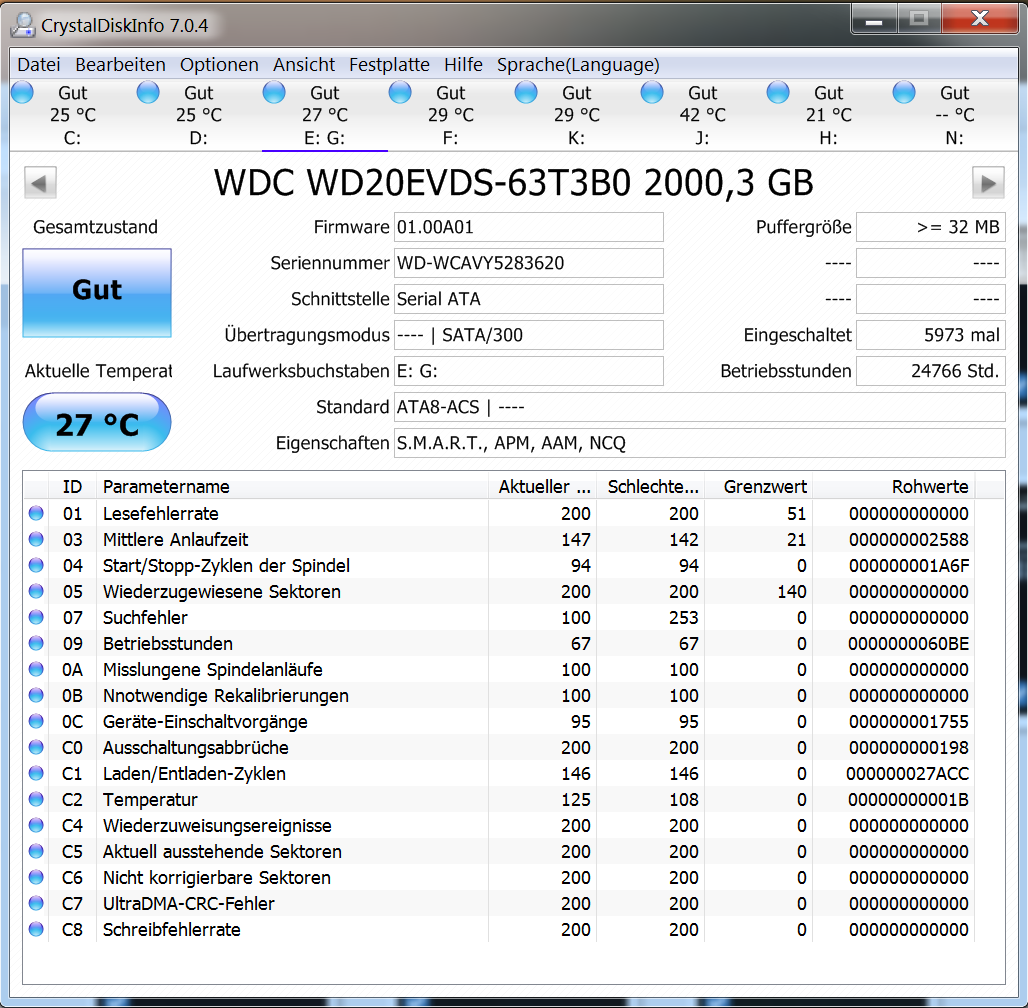Viewport: 1028px width, 1008px height.
Task: Select drive E: G: status orb
Action: pos(274,92)
